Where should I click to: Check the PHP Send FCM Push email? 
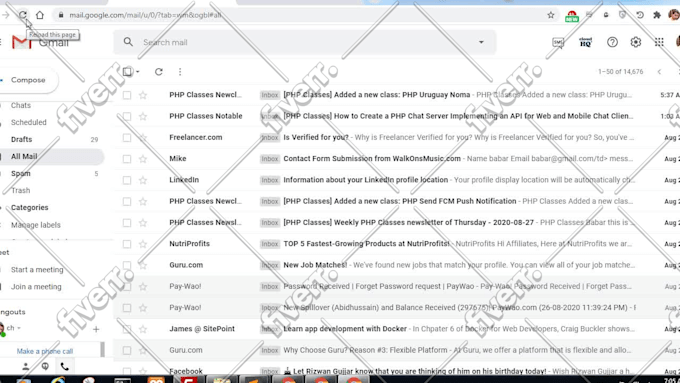point(127,201)
